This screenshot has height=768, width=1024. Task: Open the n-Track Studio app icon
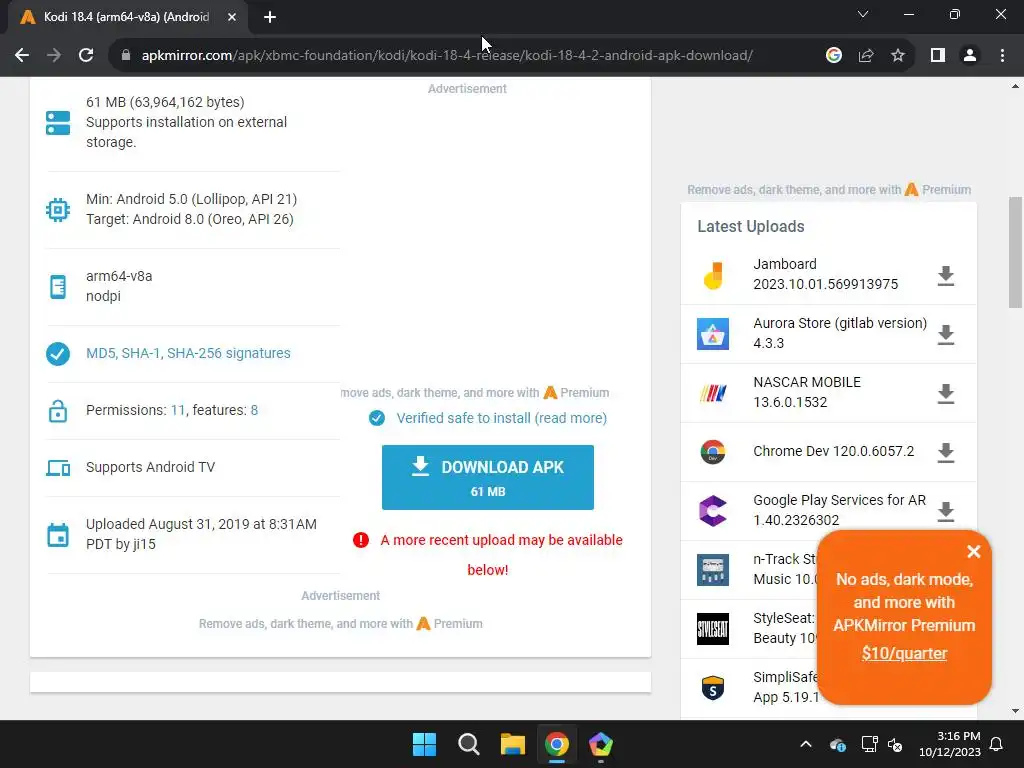coord(712,569)
